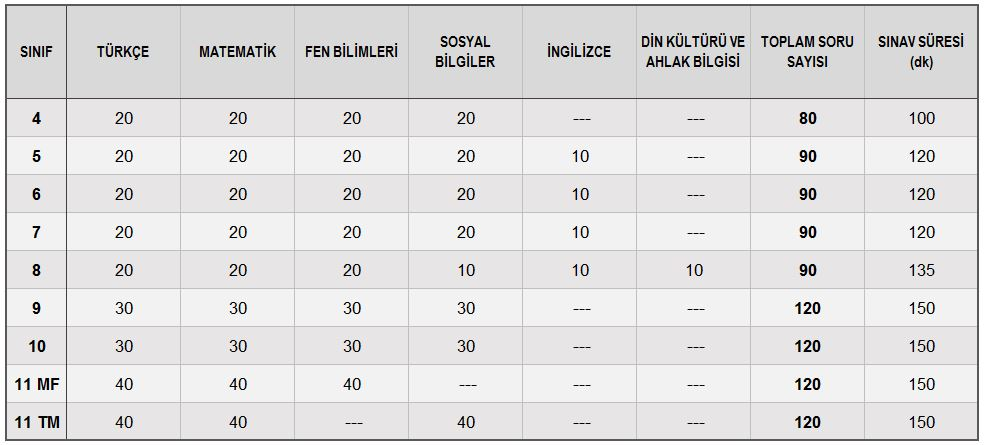Screen dimensions: 984x445
Task: Select the grade 9 row label
Action: tap(36, 308)
